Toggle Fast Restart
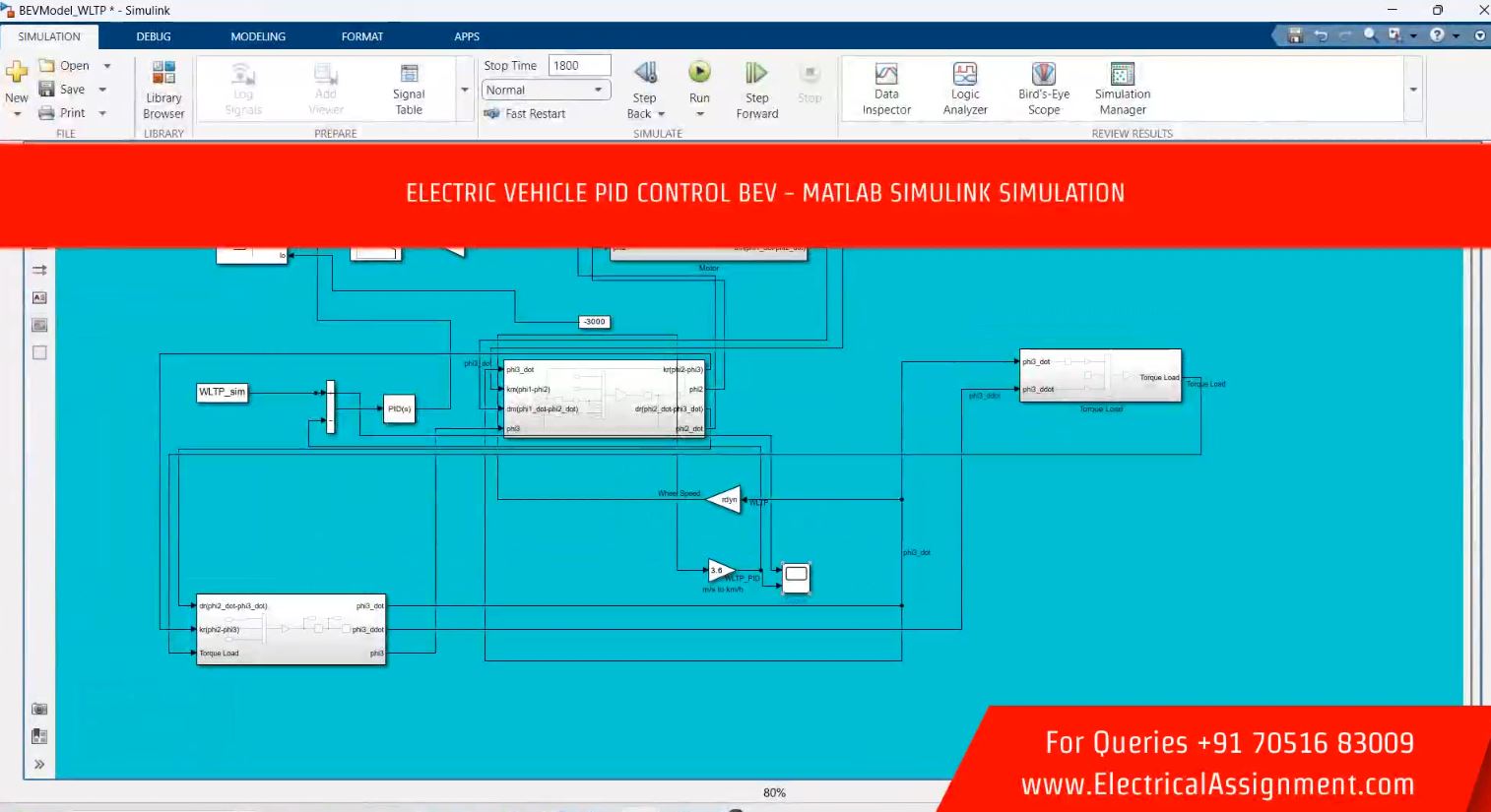Image resolution: width=1491 pixels, height=812 pixels. coord(526,114)
